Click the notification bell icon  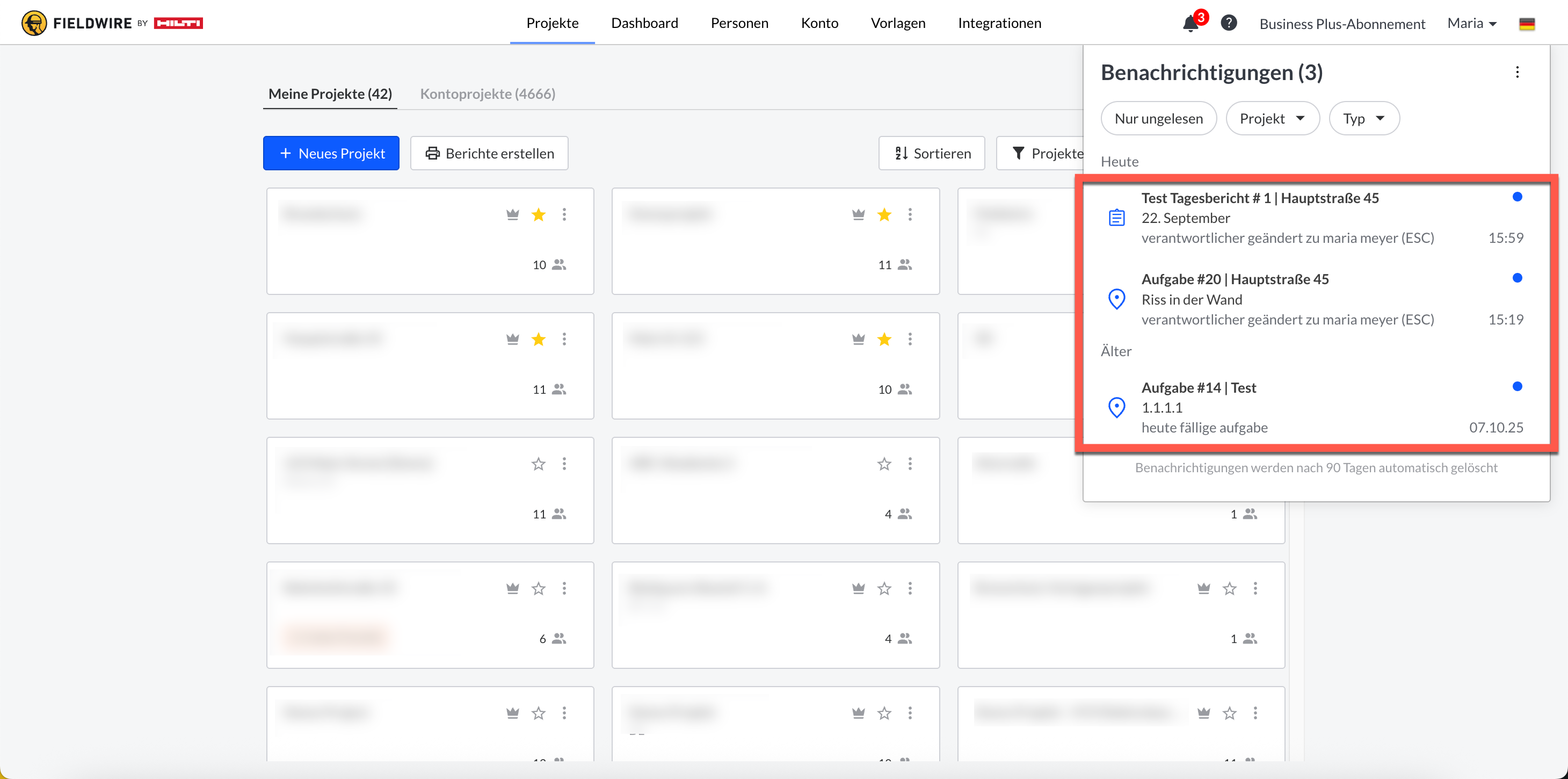1190,24
